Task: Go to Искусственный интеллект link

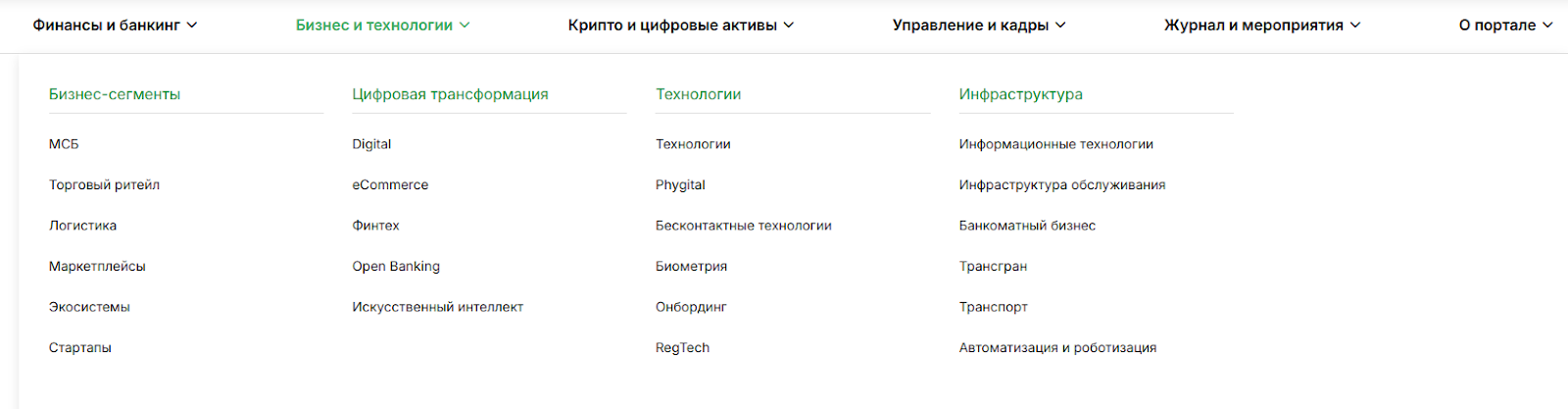Action: pos(437,307)
